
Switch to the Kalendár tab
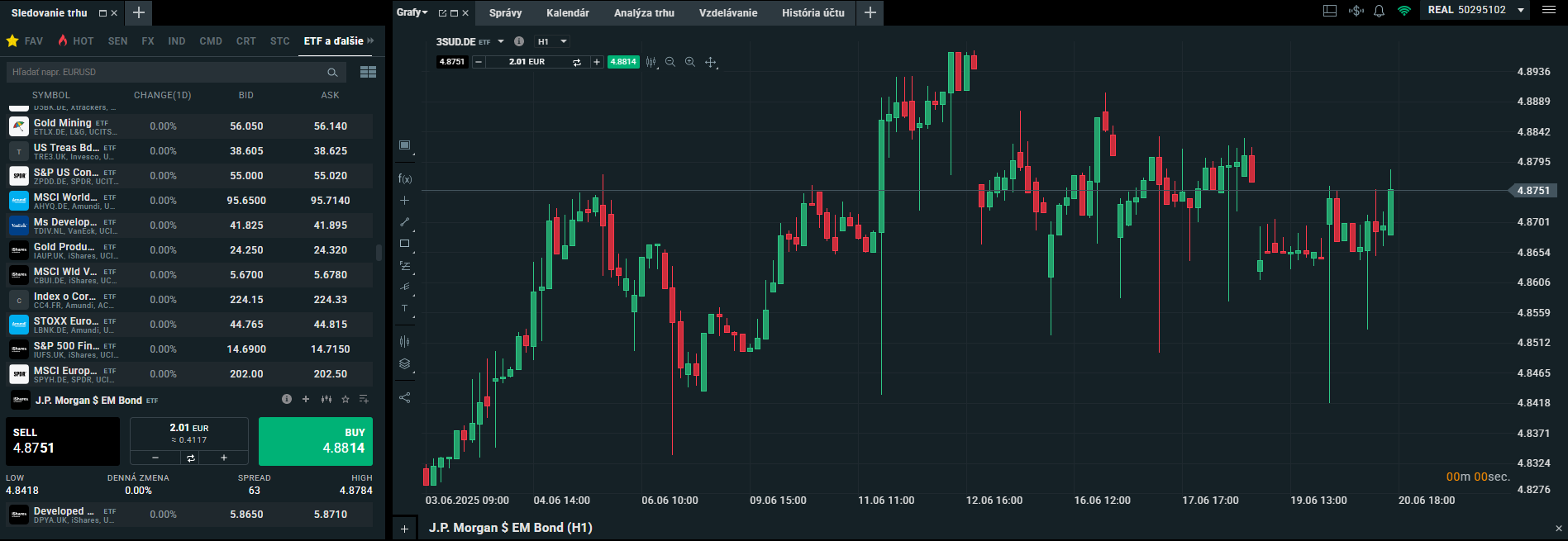click(x=567, y=12)
